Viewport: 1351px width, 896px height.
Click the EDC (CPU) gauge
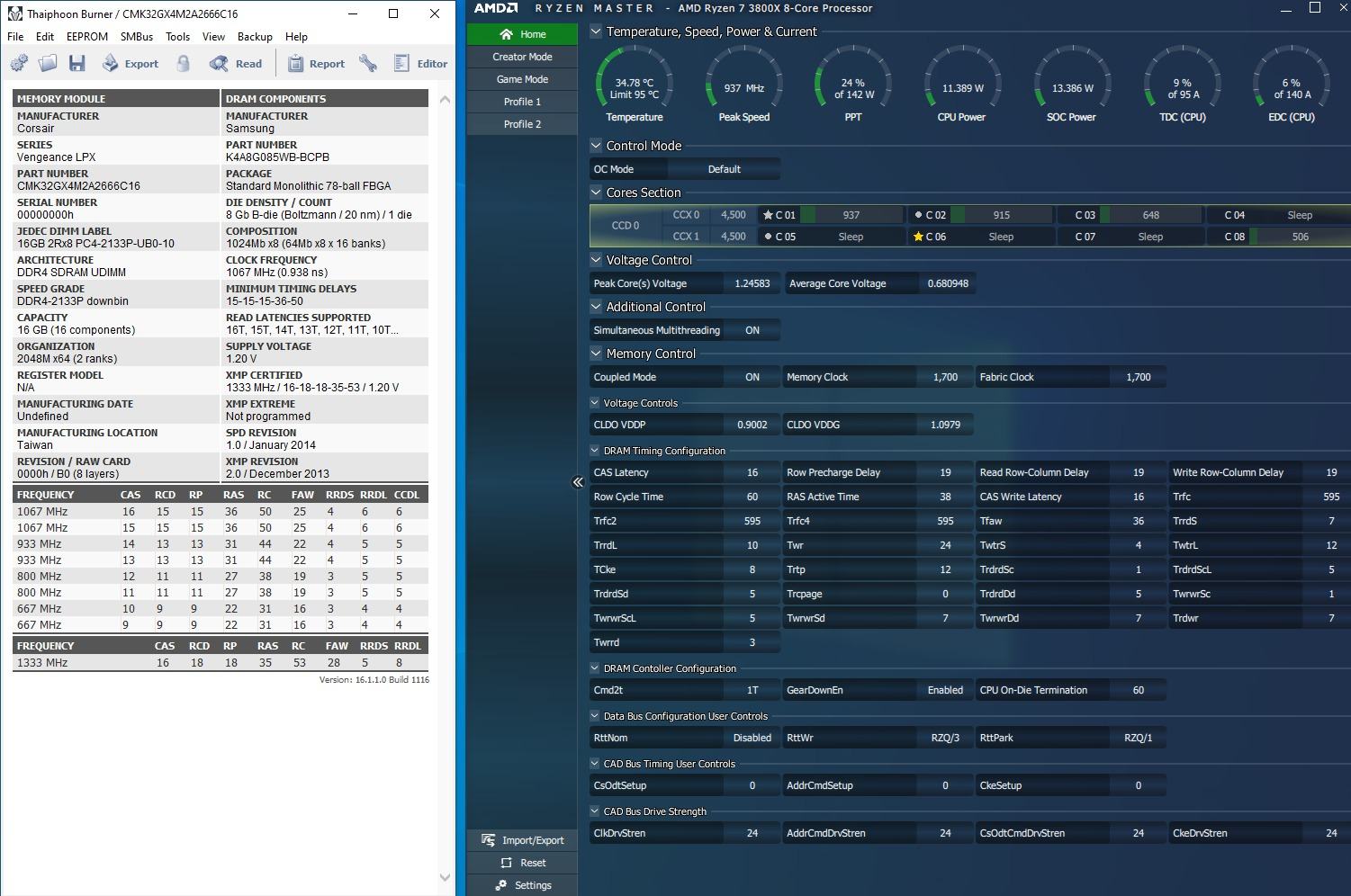click(1292, 85)
